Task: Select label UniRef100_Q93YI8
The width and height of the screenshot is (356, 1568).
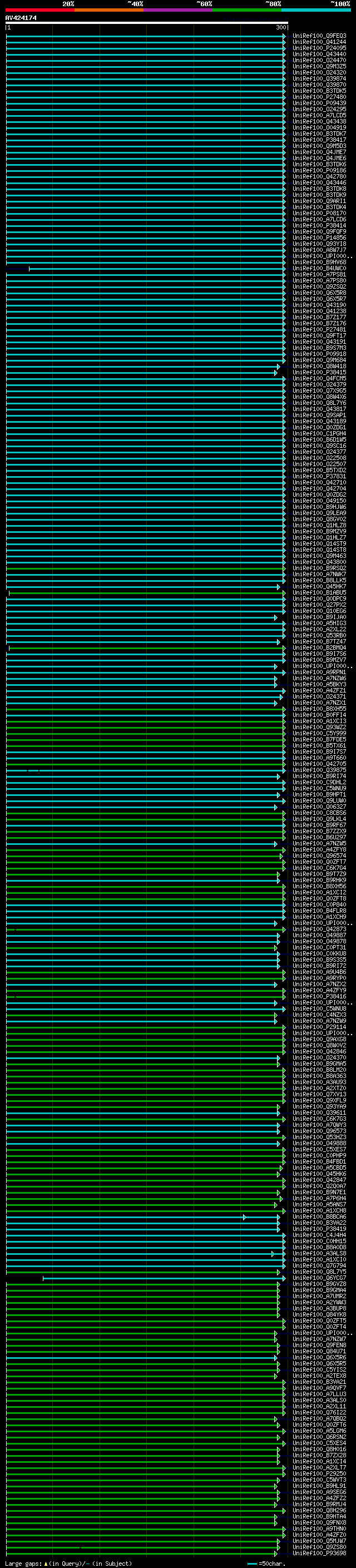Action: [319, 244]
